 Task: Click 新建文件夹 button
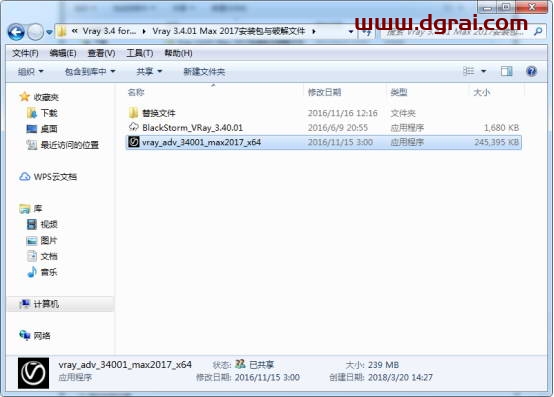click(x=204, y=72)
